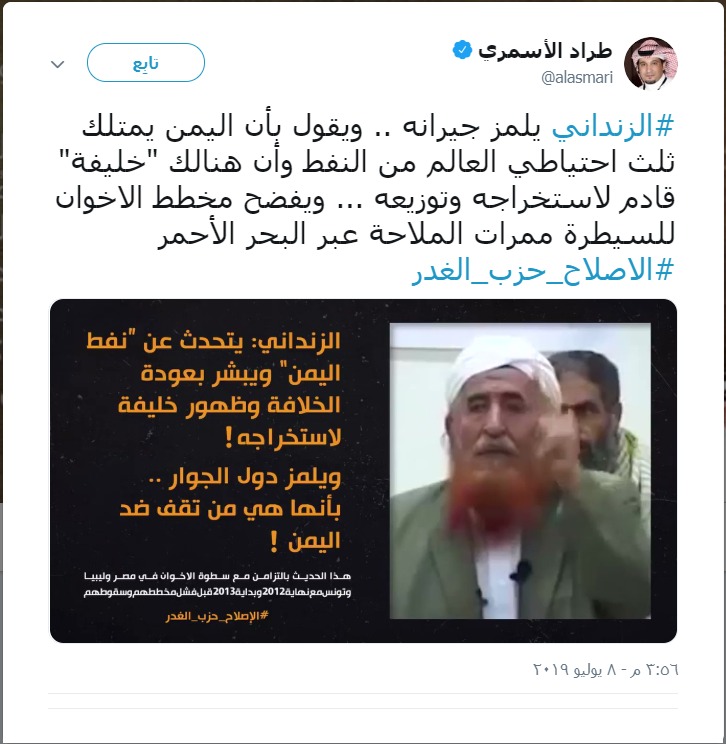Open the #الزنداني hashtag link

coord(613,127)
